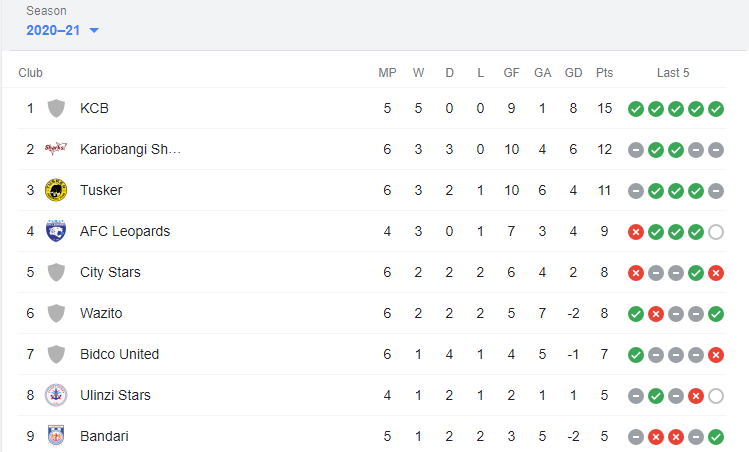Click the GD column header
This screenshot has width=749, height=452.
(x=573, y=73)
